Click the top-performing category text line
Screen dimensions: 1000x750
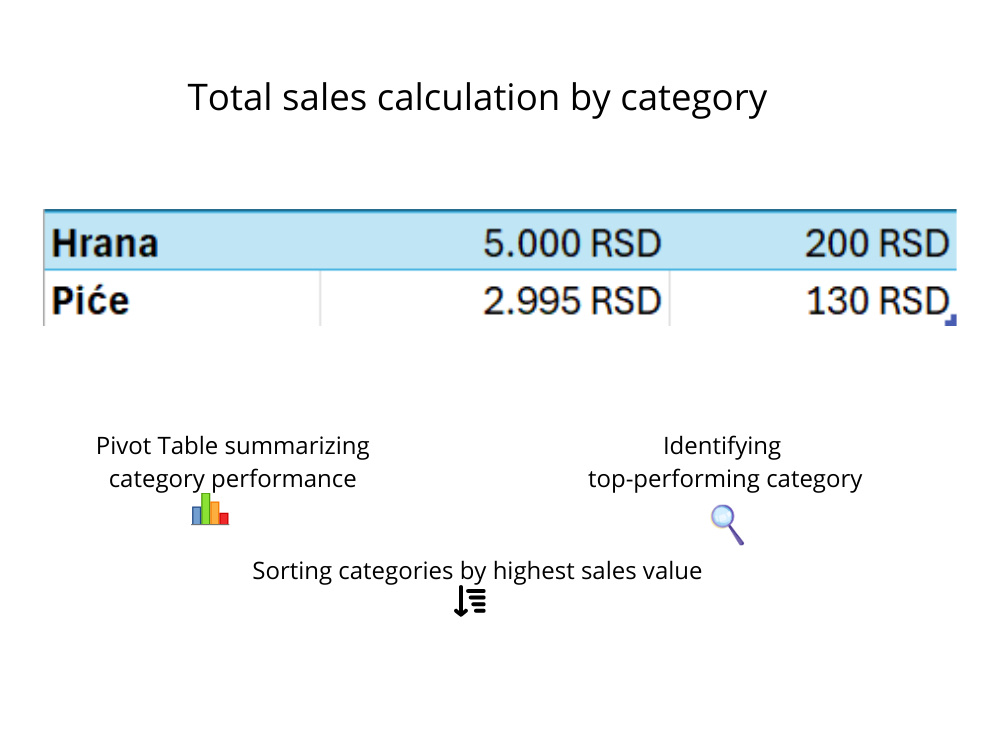coord(724,478)
